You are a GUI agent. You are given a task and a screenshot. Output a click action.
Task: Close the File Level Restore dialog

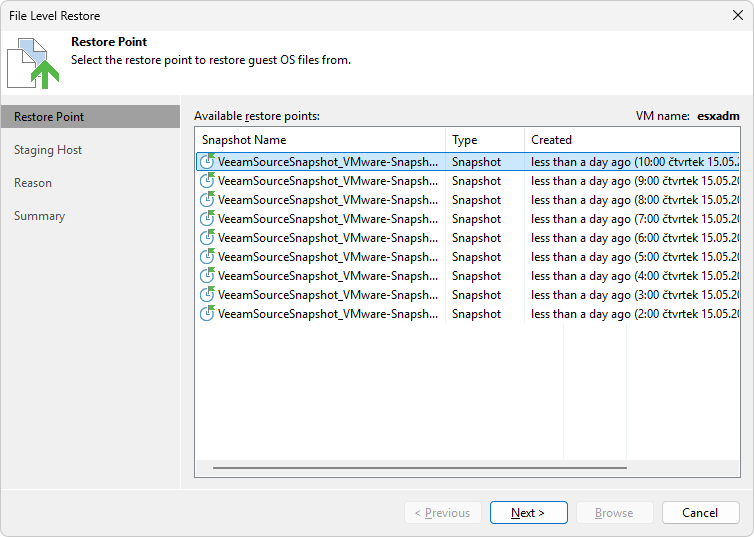click(x=738, y=15)
